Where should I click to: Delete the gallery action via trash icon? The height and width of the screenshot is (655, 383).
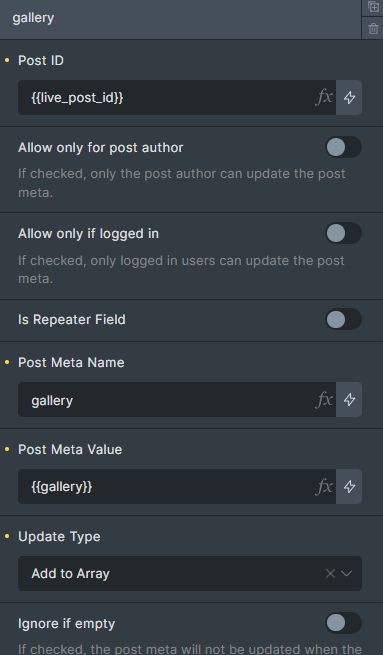pos(373,29)
